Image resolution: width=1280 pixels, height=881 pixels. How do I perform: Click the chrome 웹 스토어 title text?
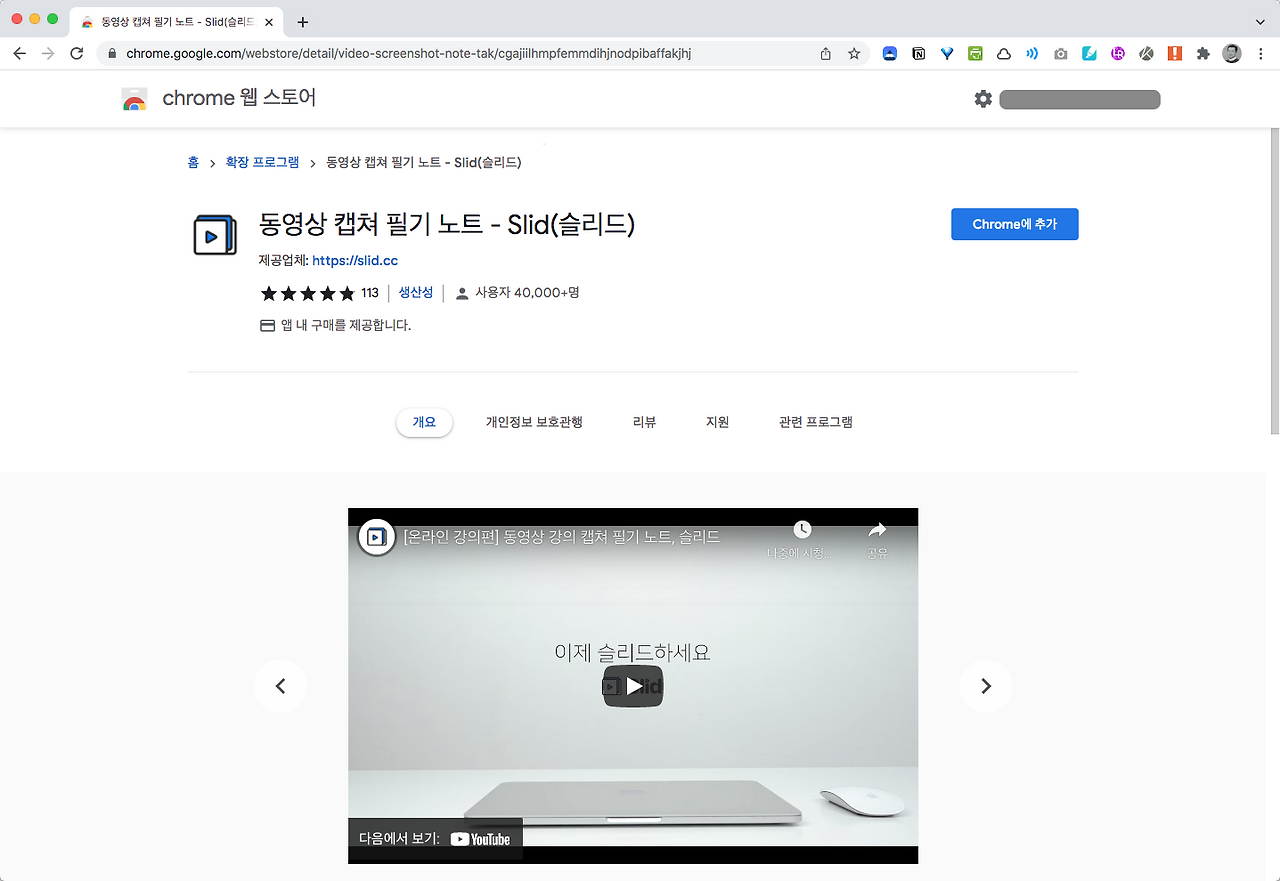pos(239,98)
